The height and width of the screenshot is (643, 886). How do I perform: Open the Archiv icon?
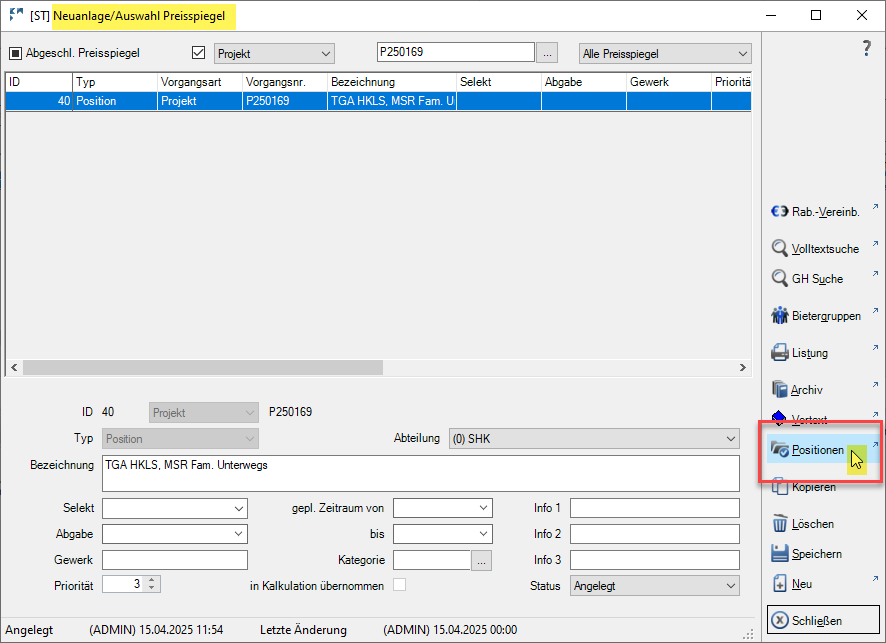pyautogui.click(x=780, y=390)
